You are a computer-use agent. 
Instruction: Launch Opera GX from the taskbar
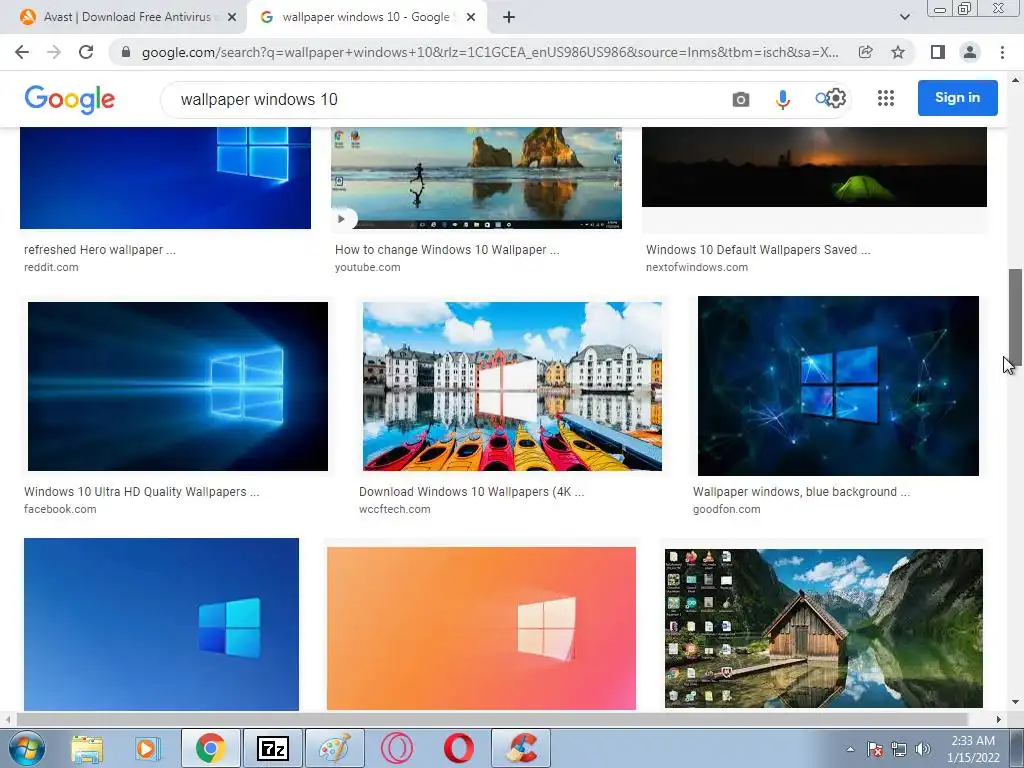pos(396,748)
